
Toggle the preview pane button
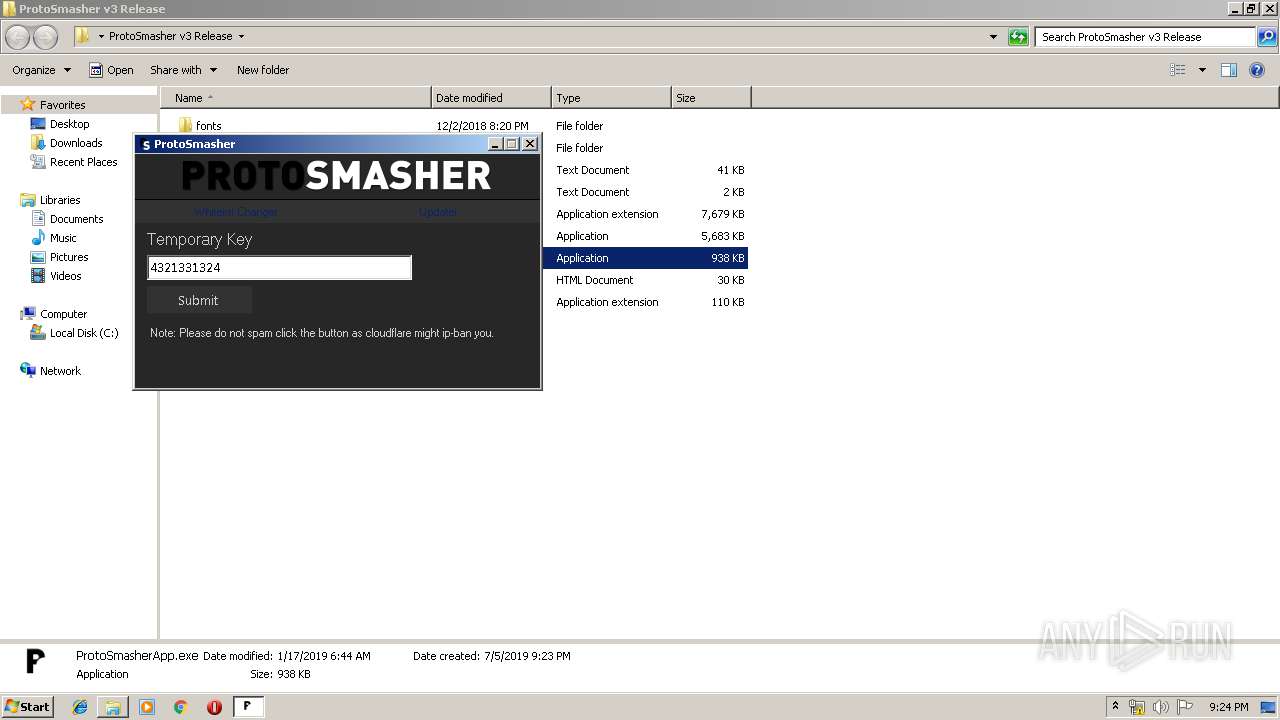tap(1229, 70)
